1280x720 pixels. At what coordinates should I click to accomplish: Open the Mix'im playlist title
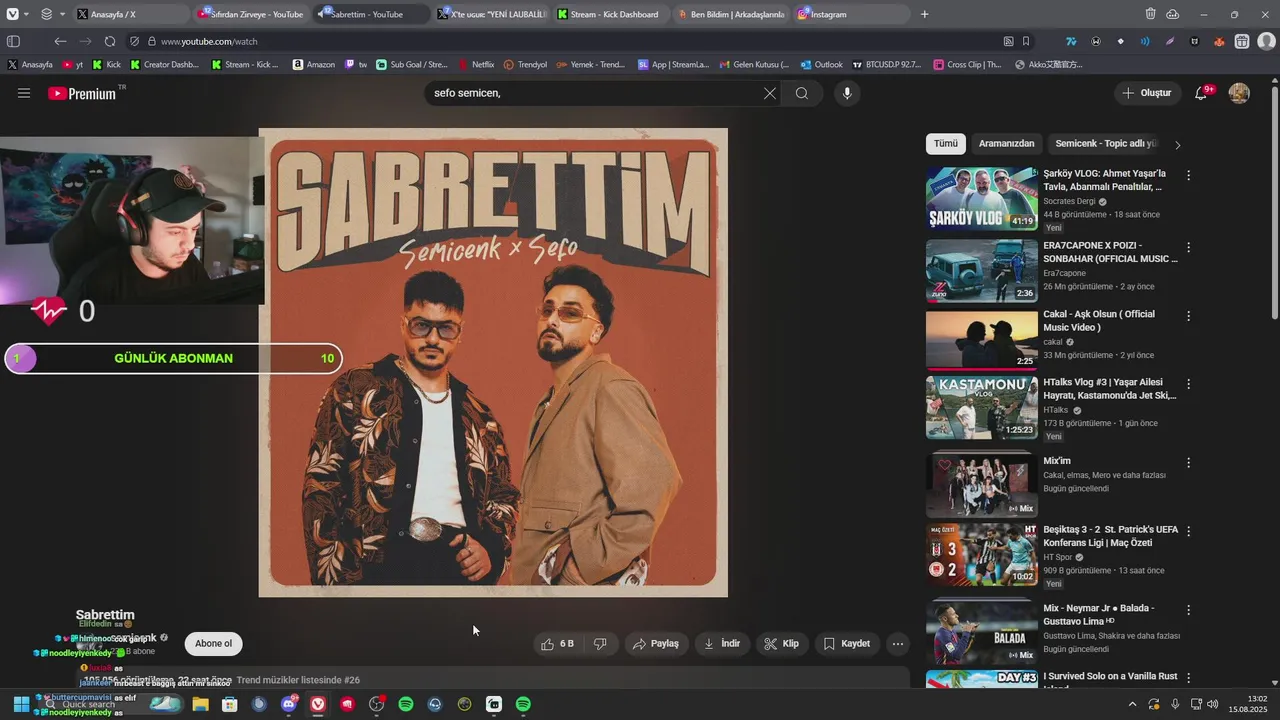(x=1057, y=461)
